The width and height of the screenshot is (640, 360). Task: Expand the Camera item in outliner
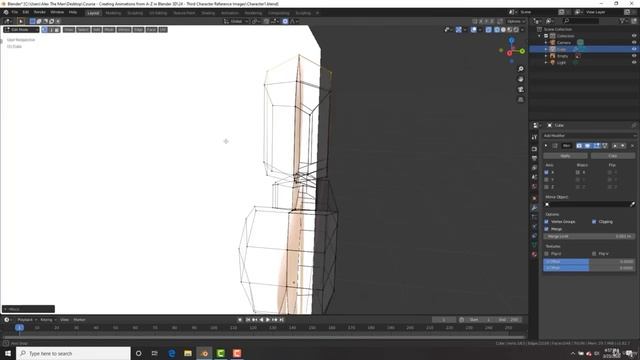[546, 42]
